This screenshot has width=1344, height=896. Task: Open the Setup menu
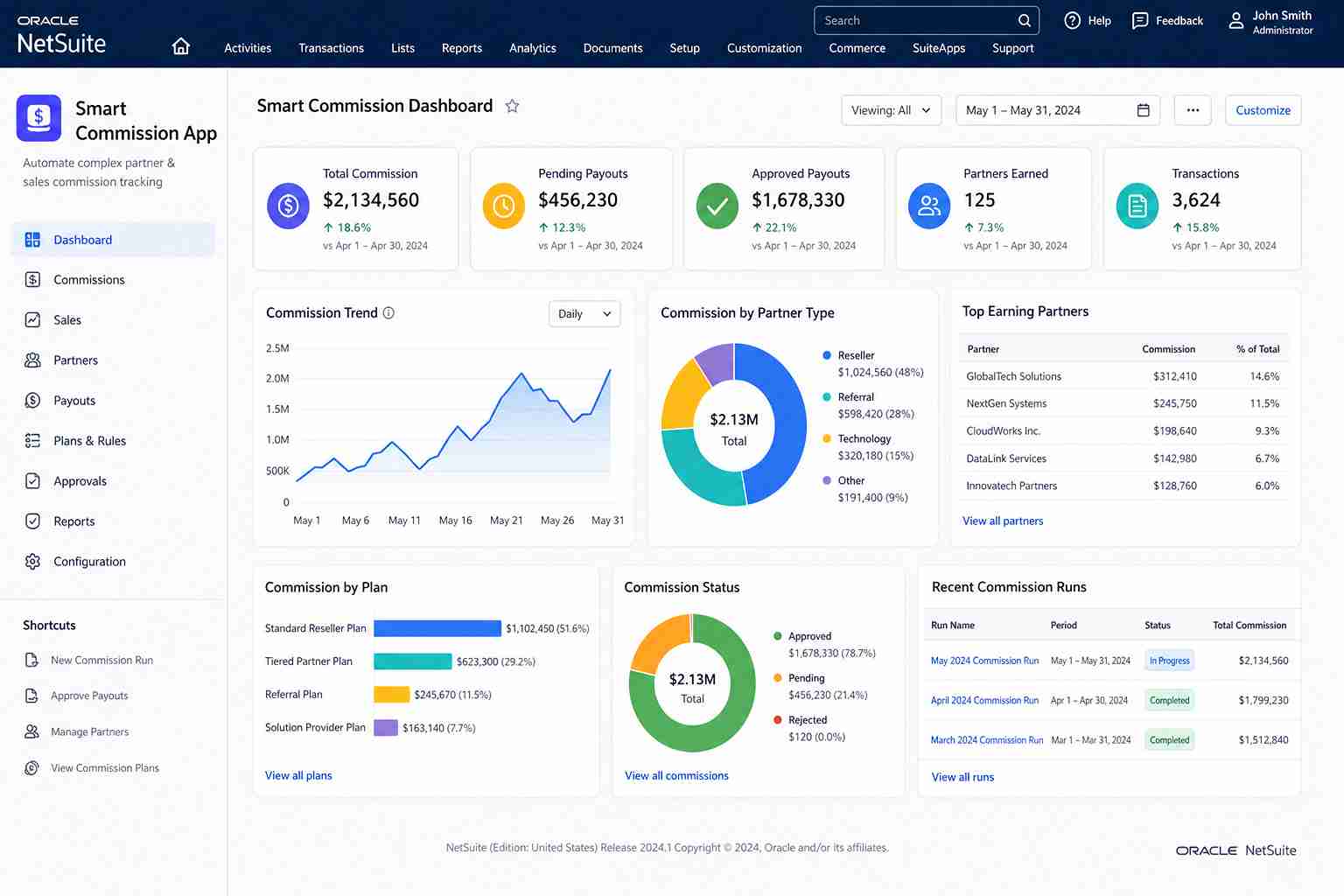coord(685,48)
